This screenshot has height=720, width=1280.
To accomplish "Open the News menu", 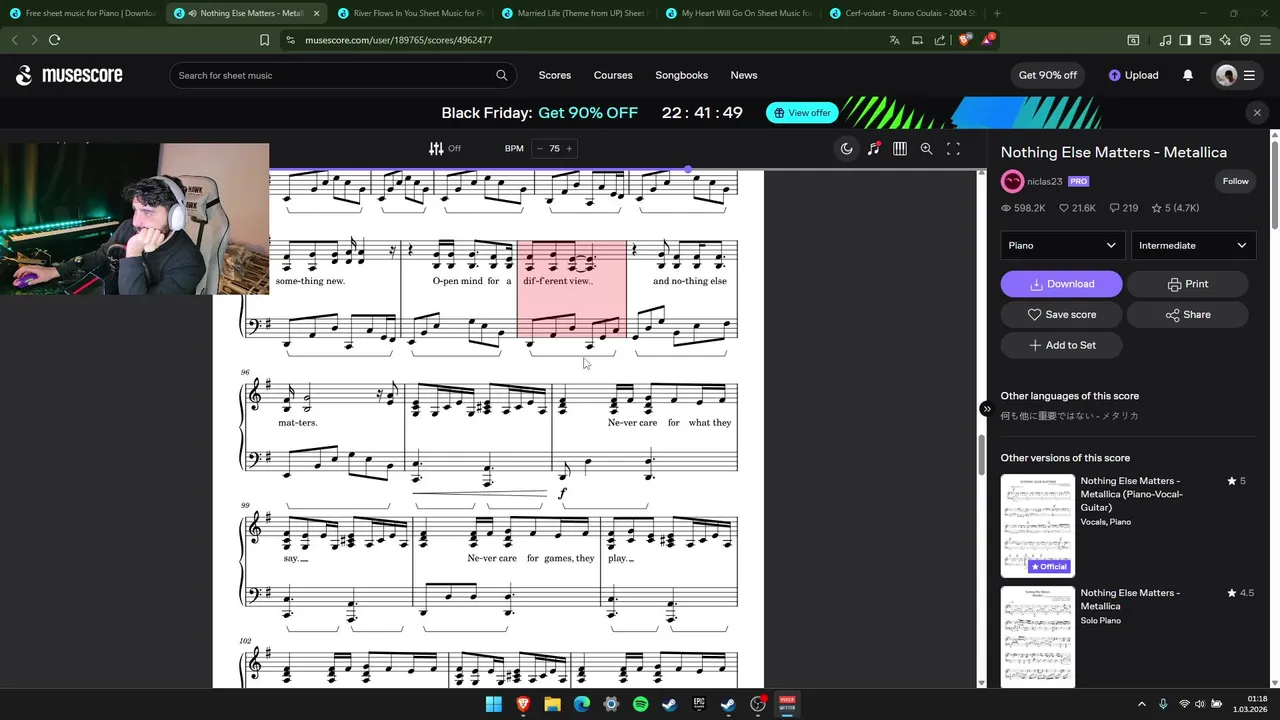I will (744, 75).
